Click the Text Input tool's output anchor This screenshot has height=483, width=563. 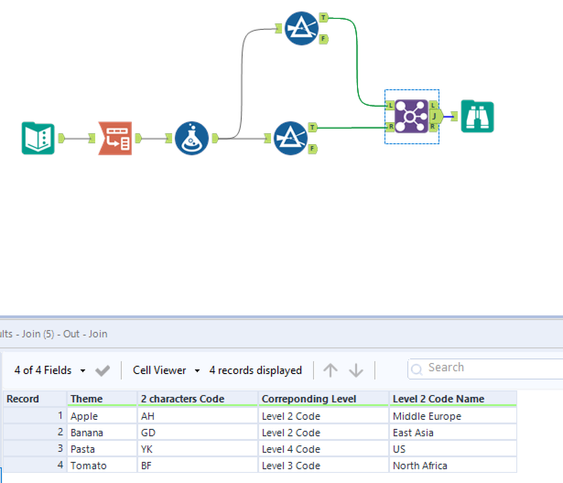tap(61, 138)
